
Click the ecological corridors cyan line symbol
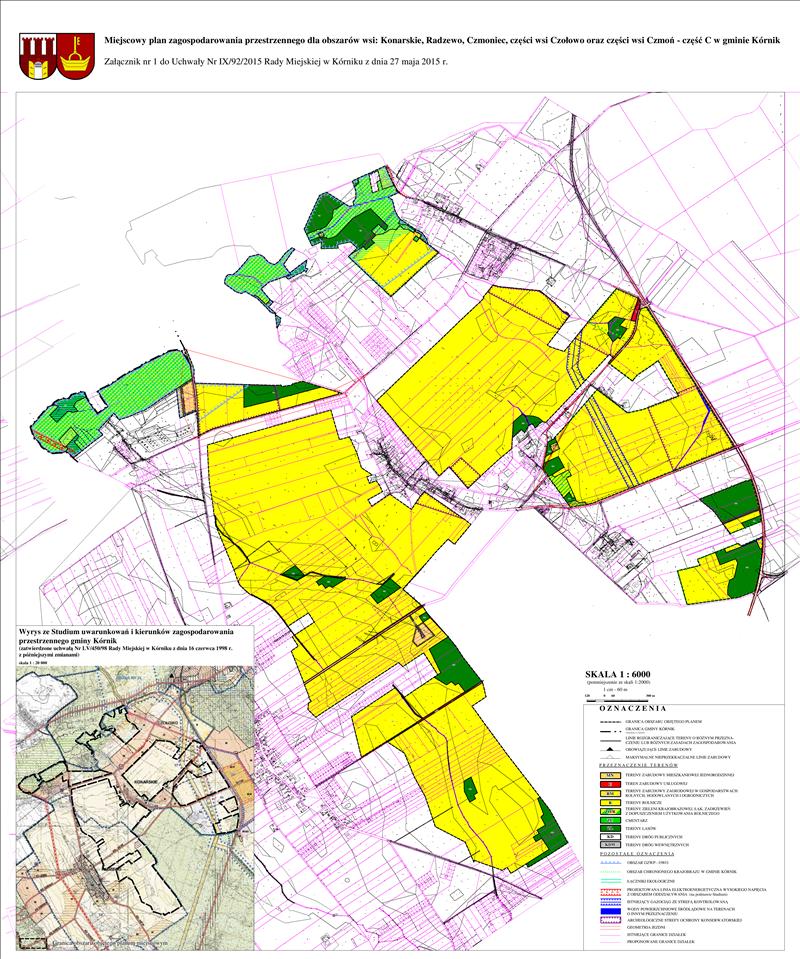click(610, 881)
